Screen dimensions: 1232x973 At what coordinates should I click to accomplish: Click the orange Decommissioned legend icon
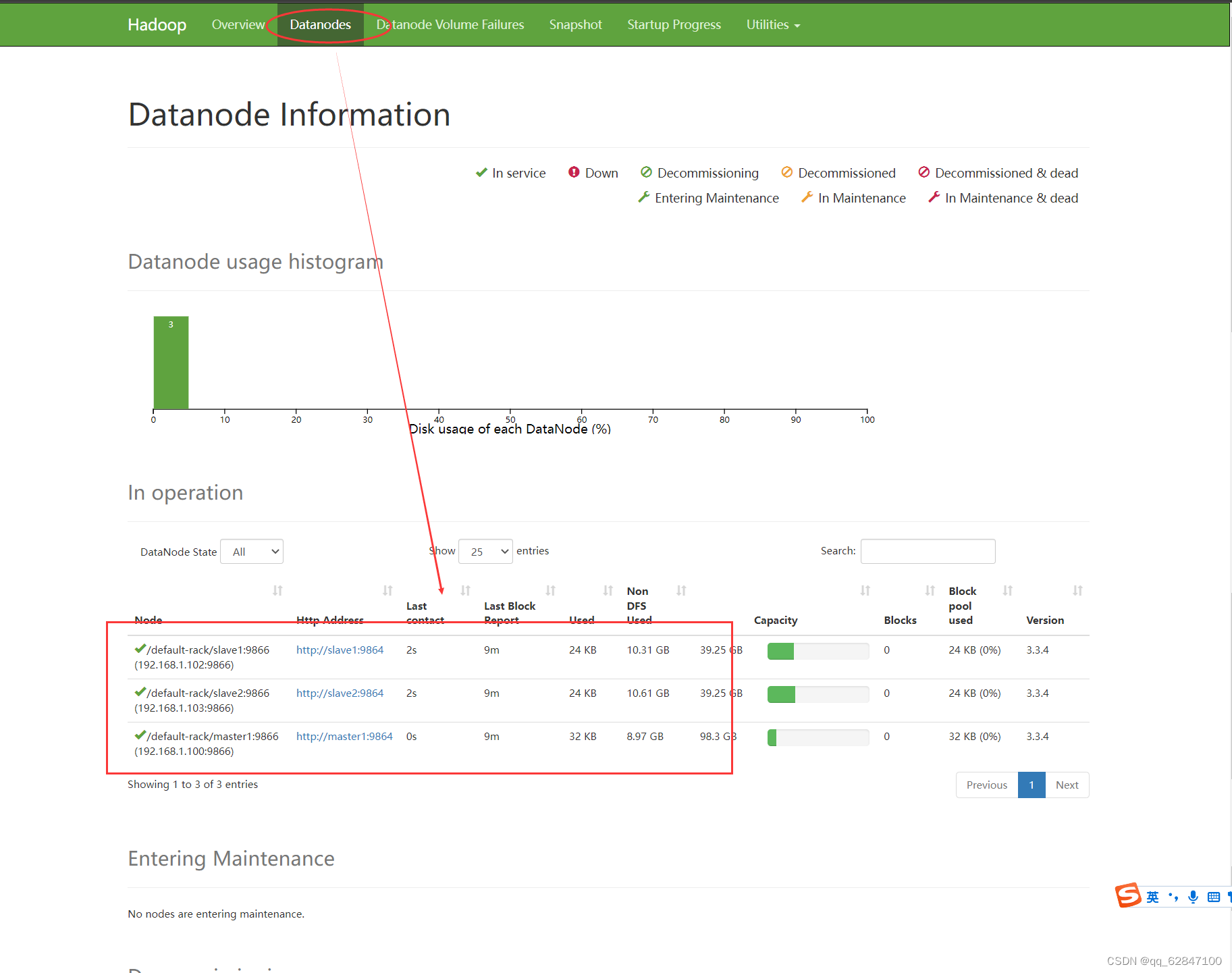787,172
